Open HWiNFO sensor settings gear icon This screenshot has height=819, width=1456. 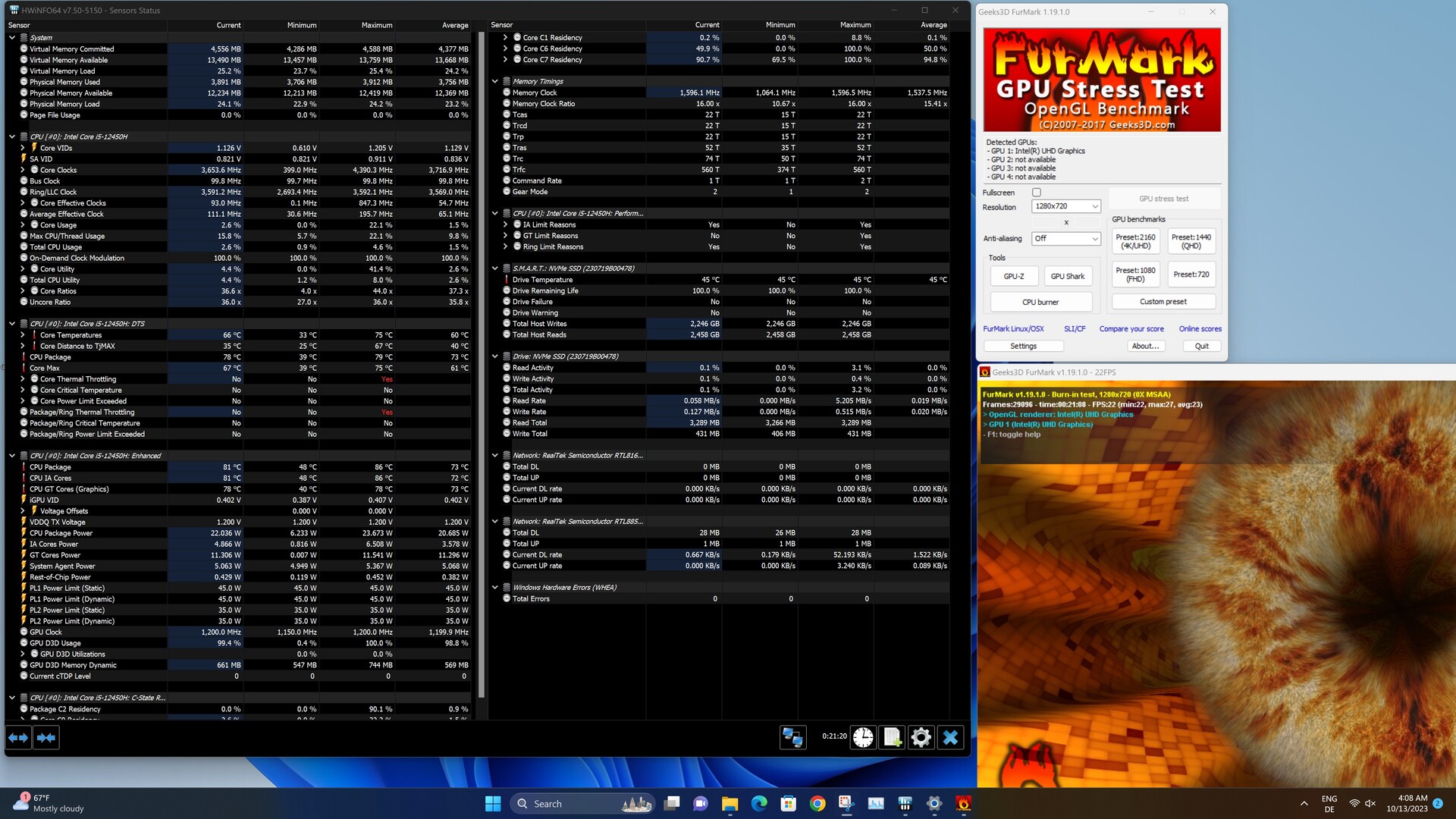click(x=921, y=737)
